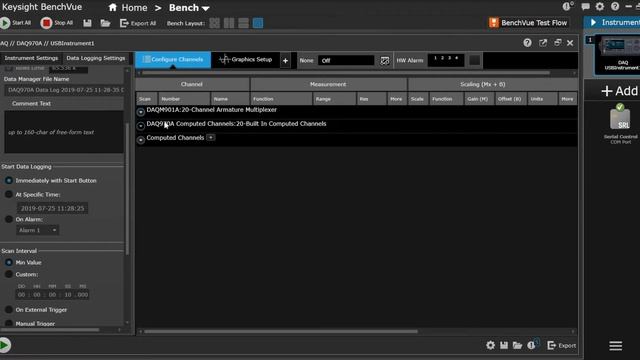Select the two-column bench layout
Screen dimensions: 640x360
coord(229,23)
